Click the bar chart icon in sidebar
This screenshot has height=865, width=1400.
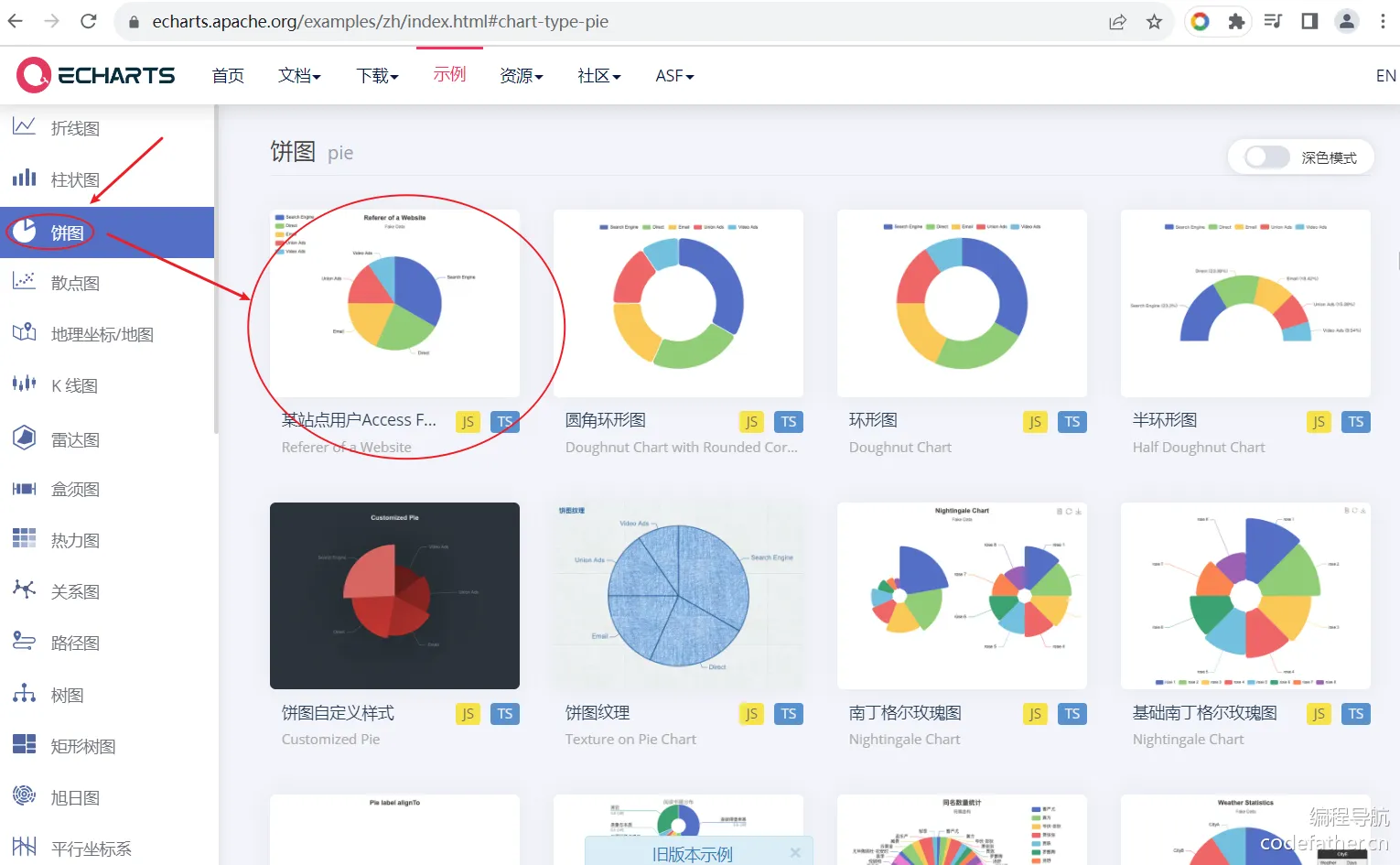24,178
